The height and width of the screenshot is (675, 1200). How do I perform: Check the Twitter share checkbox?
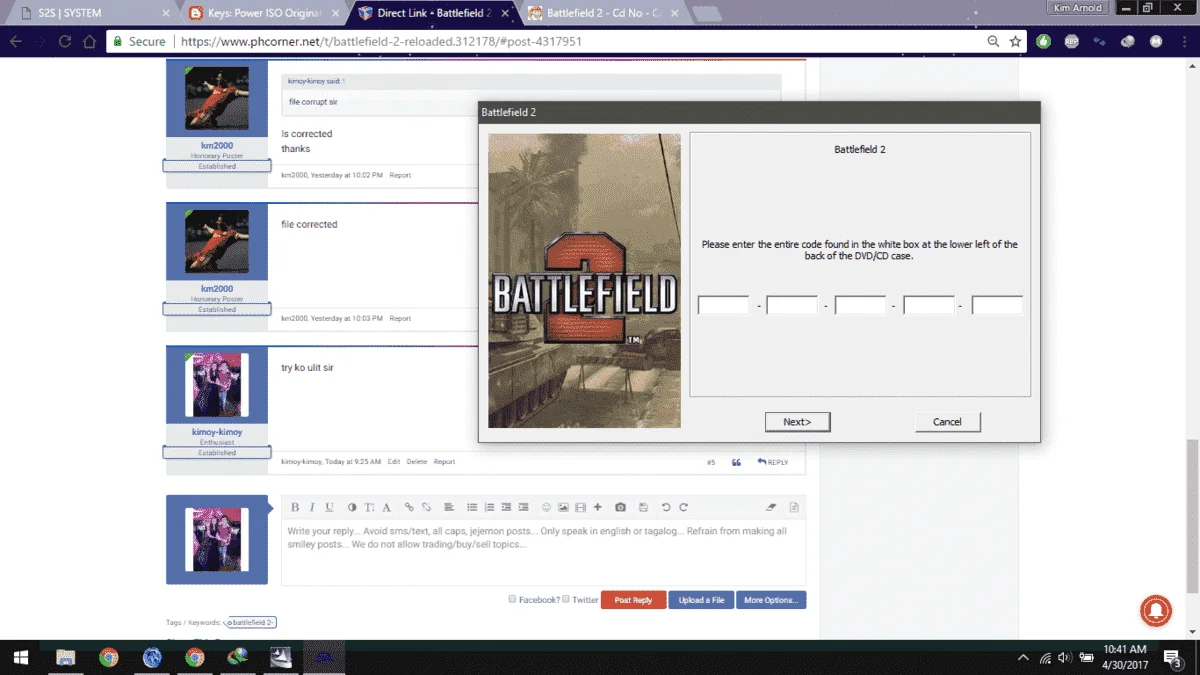(x=566, y=599)
